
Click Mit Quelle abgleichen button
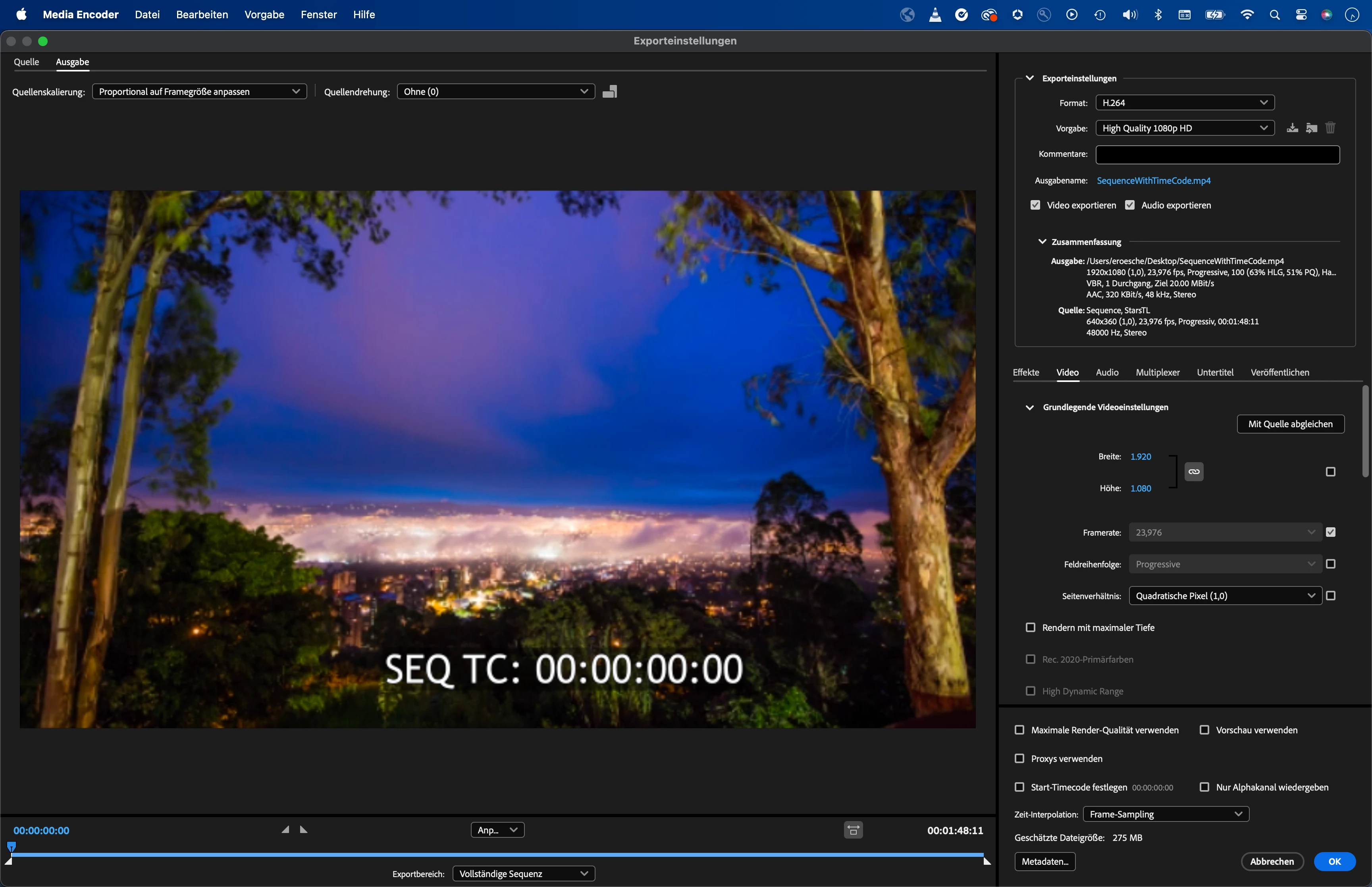tap(1290, 424)
